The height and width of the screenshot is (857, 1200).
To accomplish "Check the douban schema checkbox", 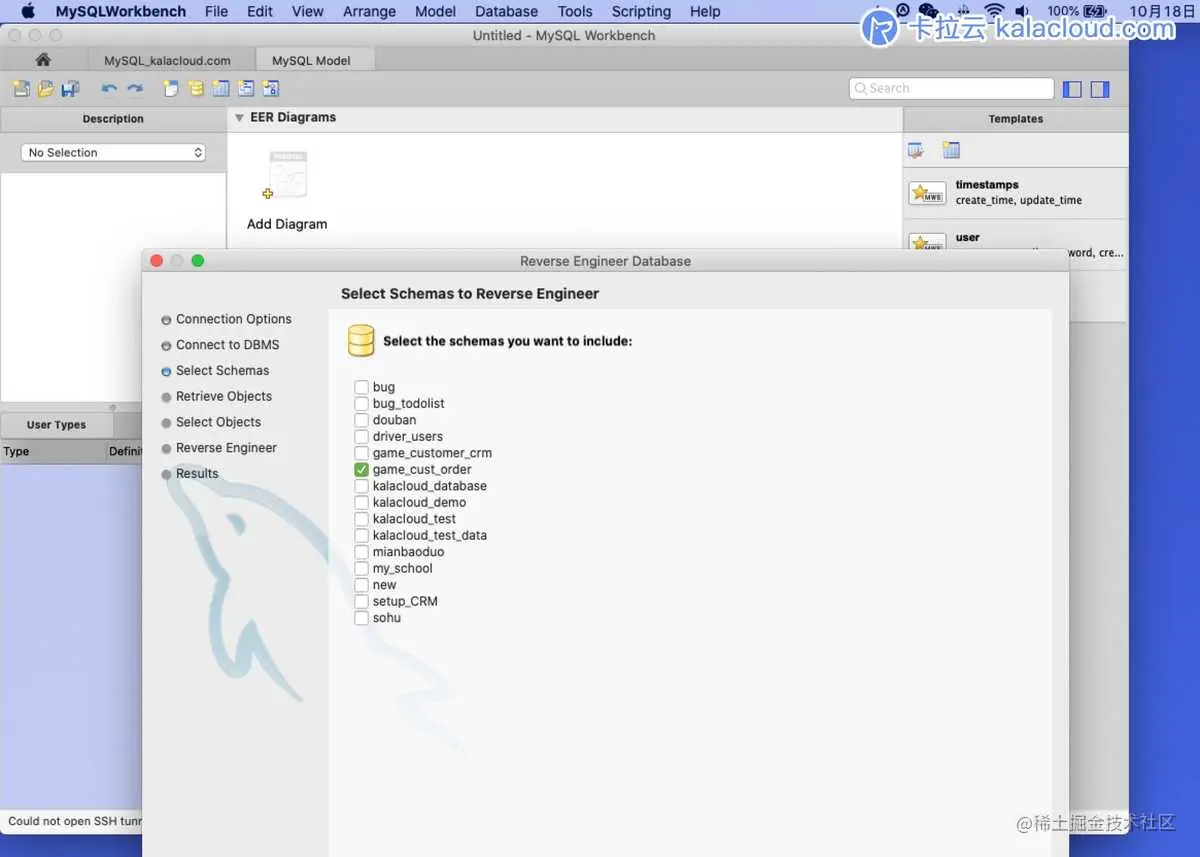I will (361, 420).
